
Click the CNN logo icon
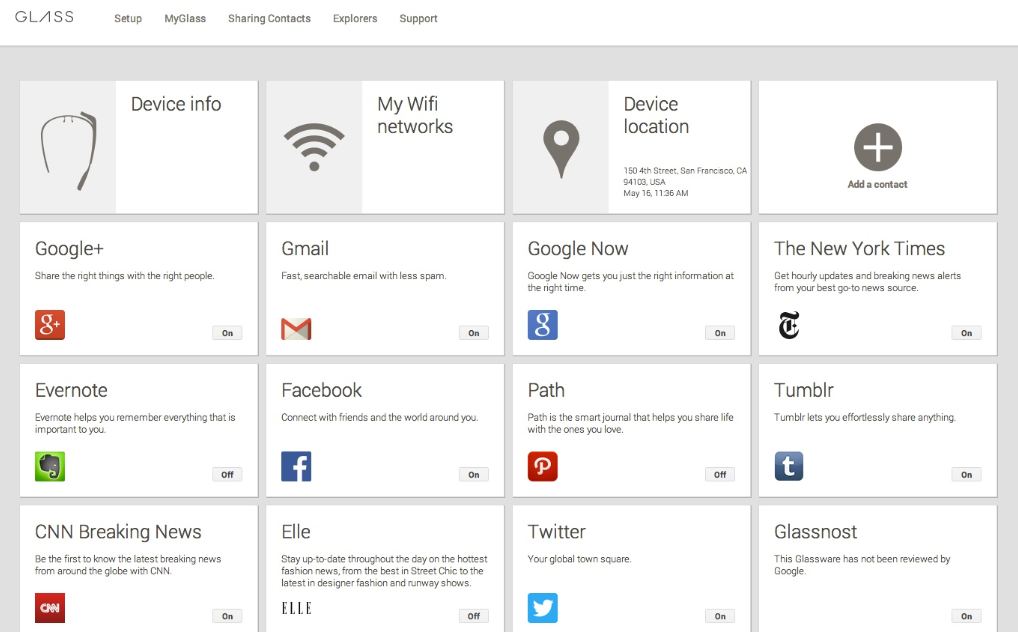(50, 608)
